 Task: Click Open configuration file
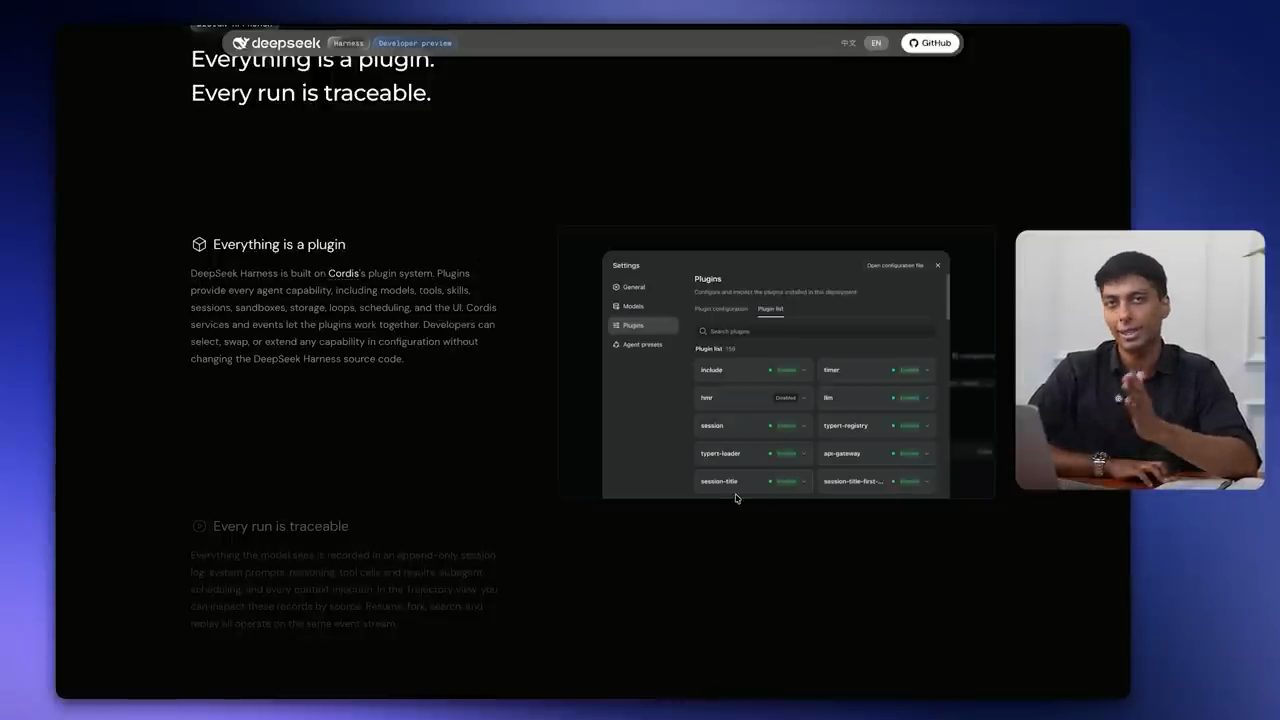[x=895, y=265]
